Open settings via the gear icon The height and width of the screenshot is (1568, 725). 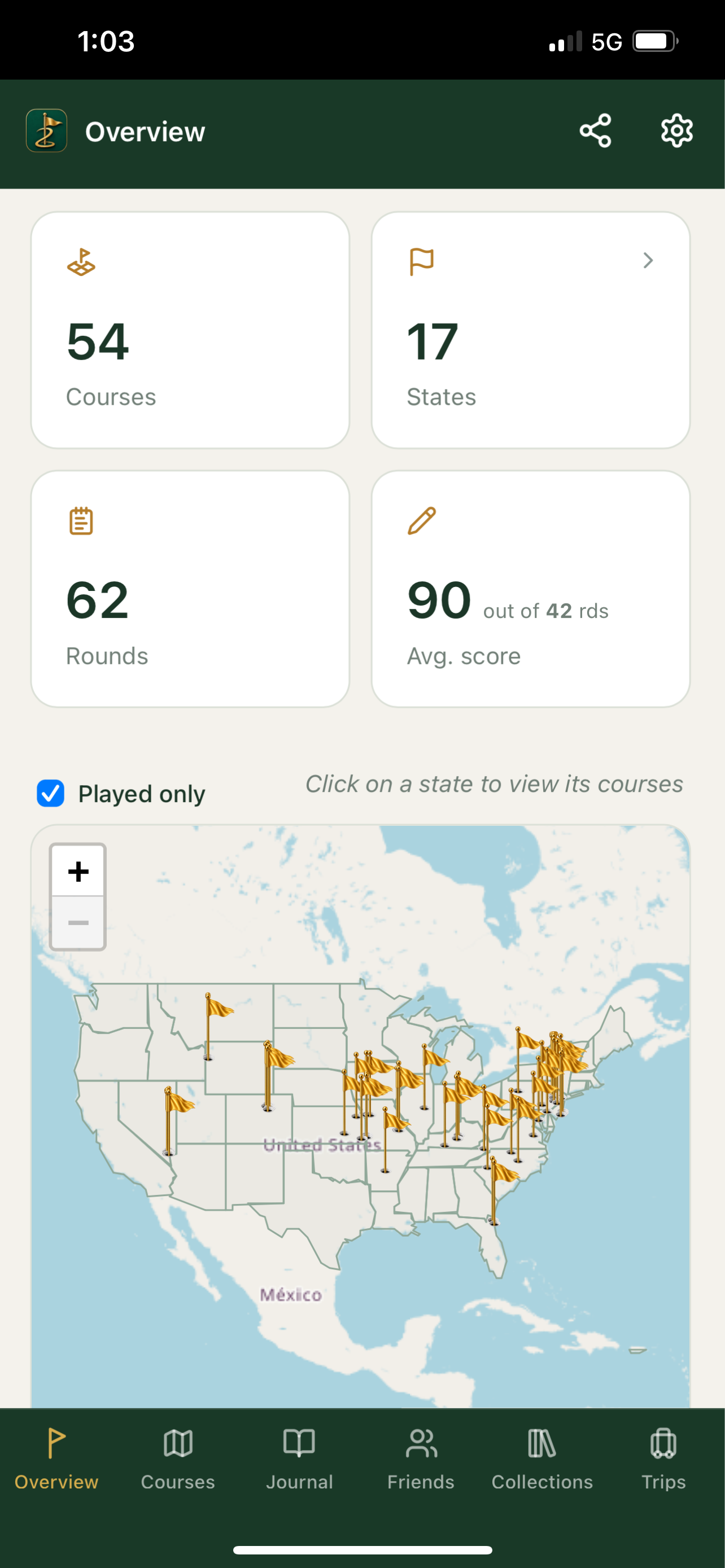point(676,131)
